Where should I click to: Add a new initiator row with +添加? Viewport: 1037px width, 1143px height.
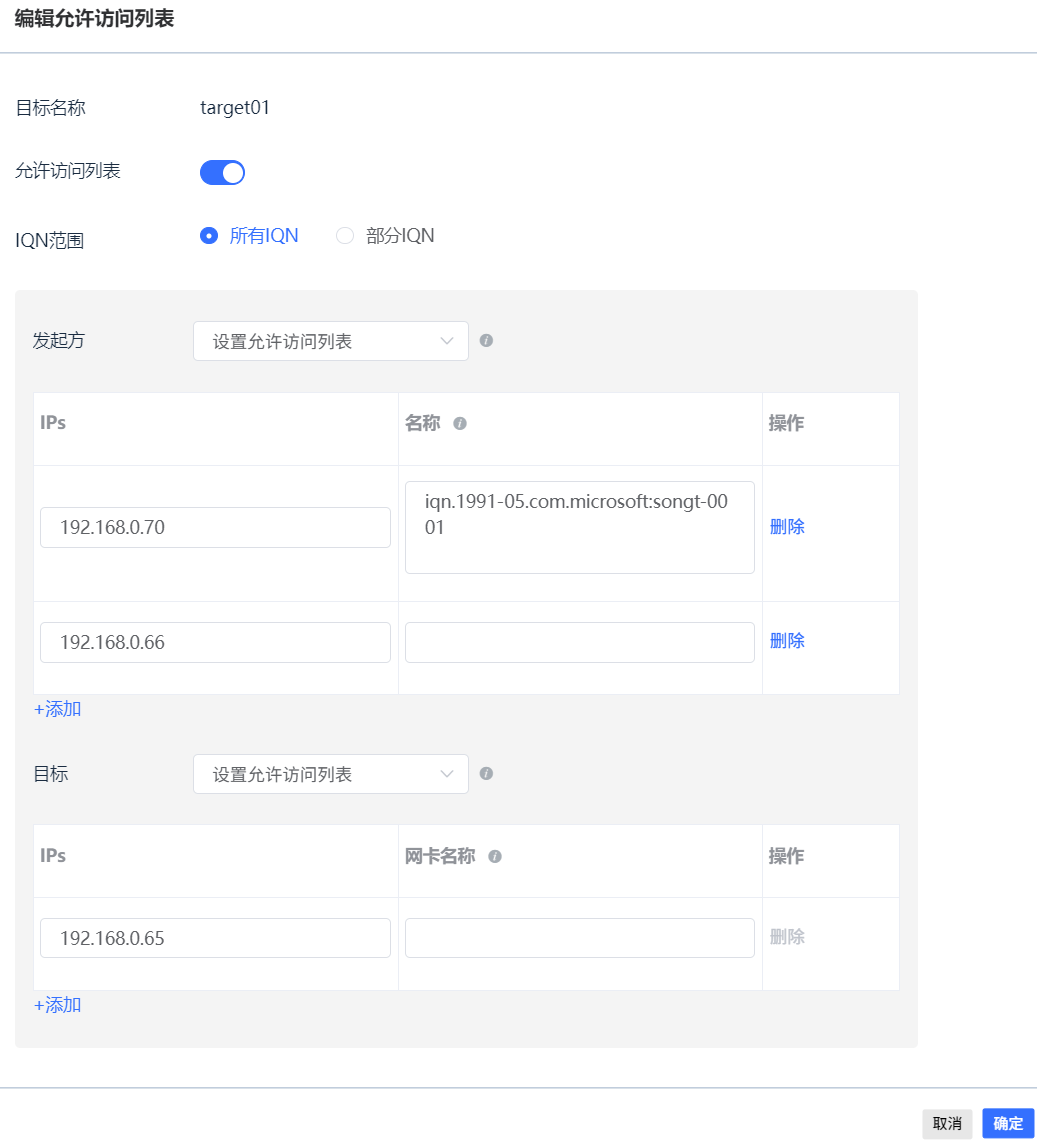[58, 709]
